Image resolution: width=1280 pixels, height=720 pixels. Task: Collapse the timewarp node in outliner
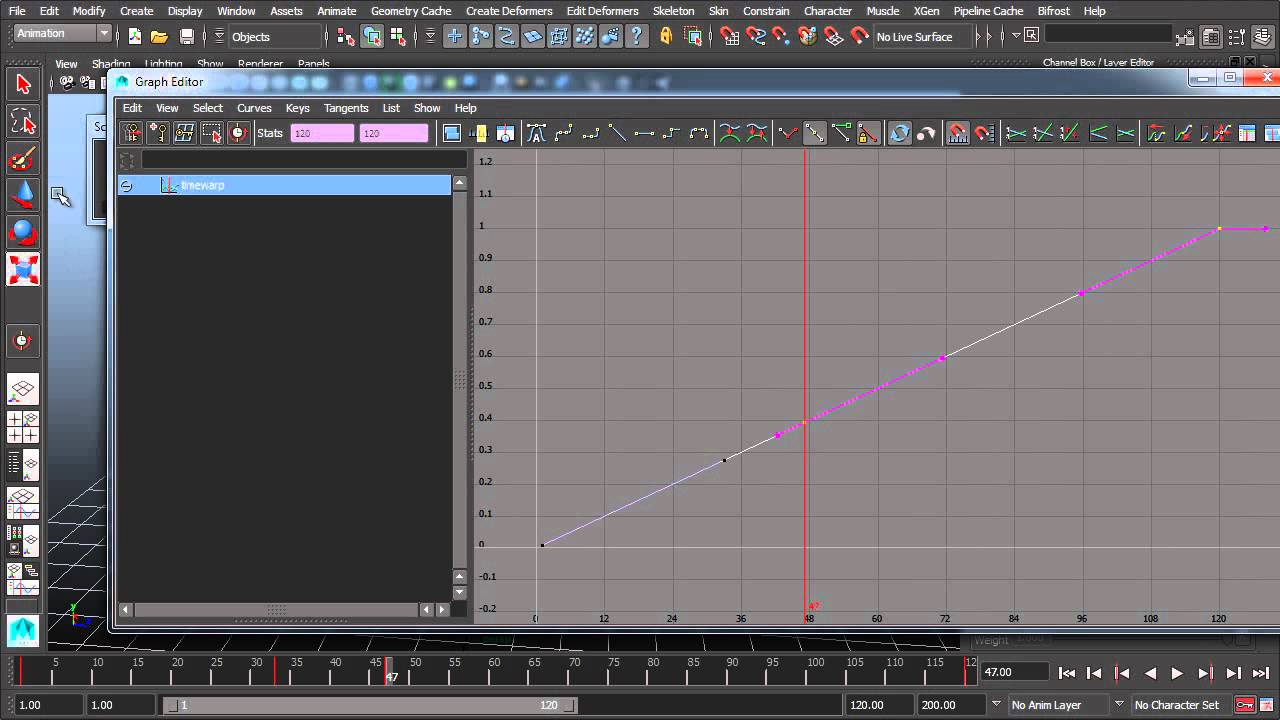point(126,186)
